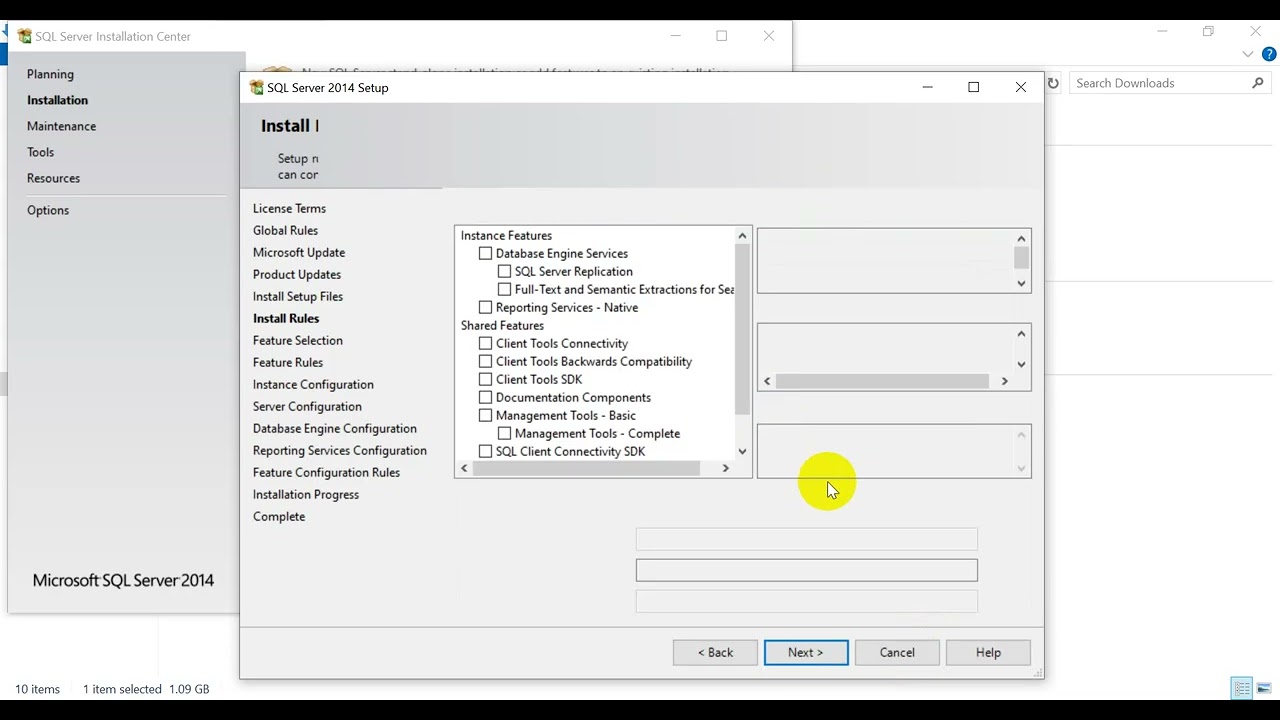Open Planning in Installation Center
The width and height of the screenshot is (1280, 720).
point(50,74)
